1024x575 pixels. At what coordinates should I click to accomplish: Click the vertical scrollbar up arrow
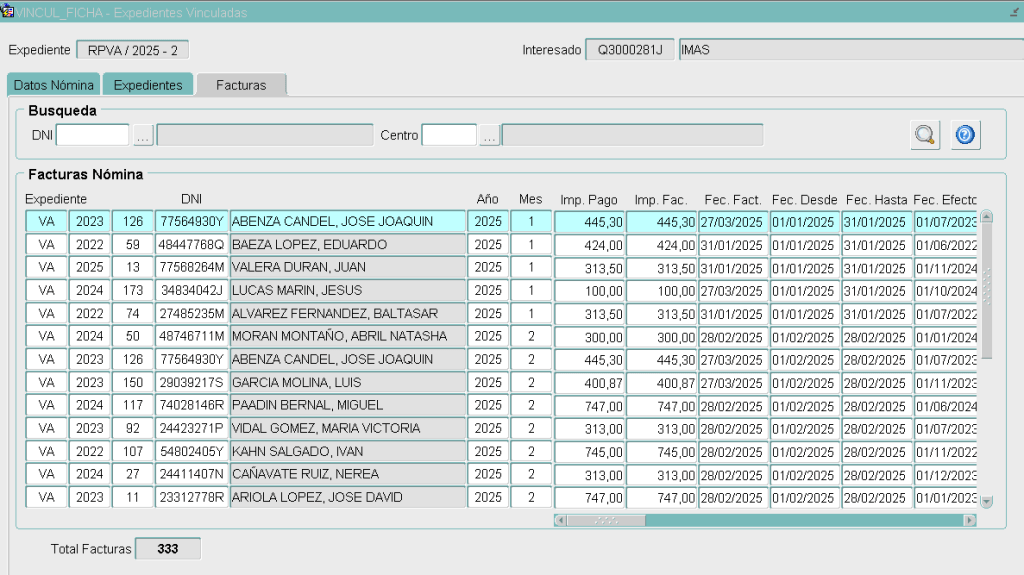click(x=987, y=216)
